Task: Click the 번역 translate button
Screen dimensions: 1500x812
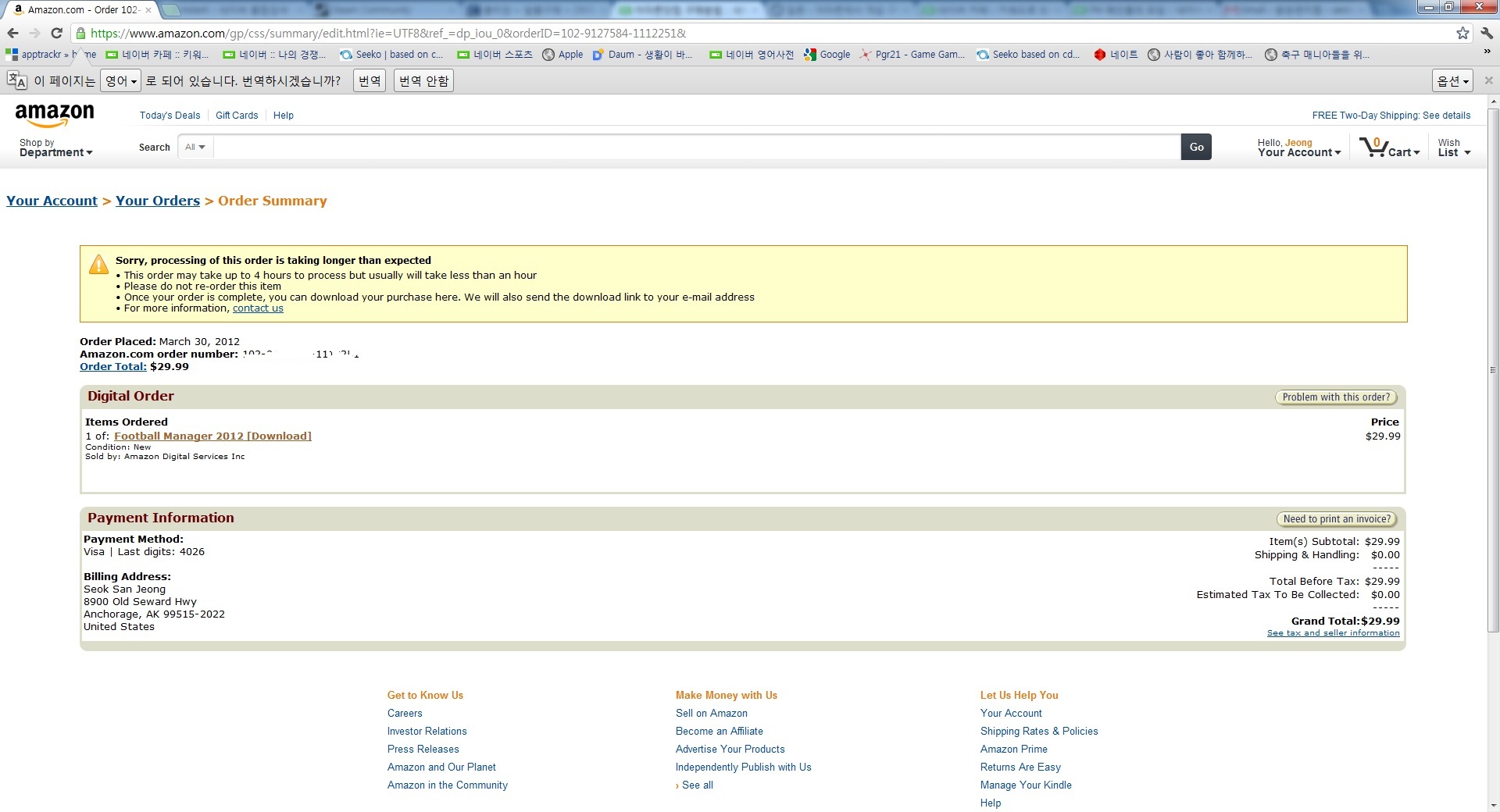Action: click(370, 81)
